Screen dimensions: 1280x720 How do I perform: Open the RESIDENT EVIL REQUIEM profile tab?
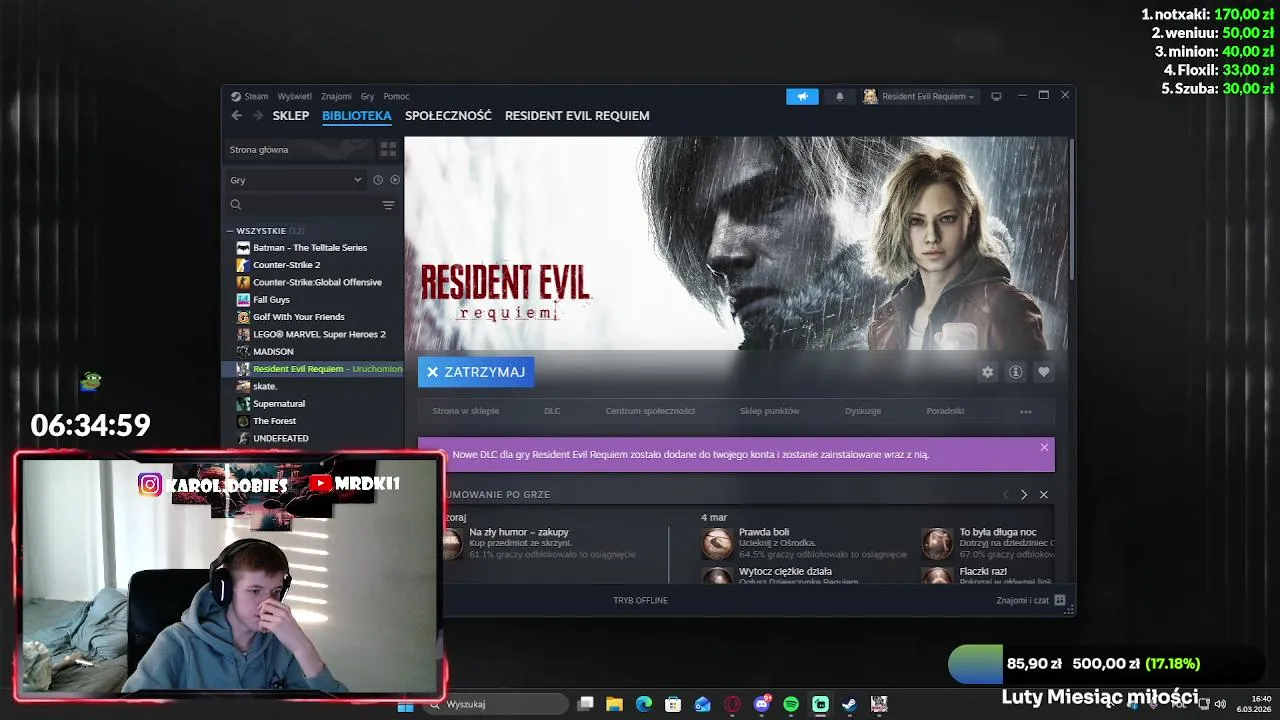point(577,116)
